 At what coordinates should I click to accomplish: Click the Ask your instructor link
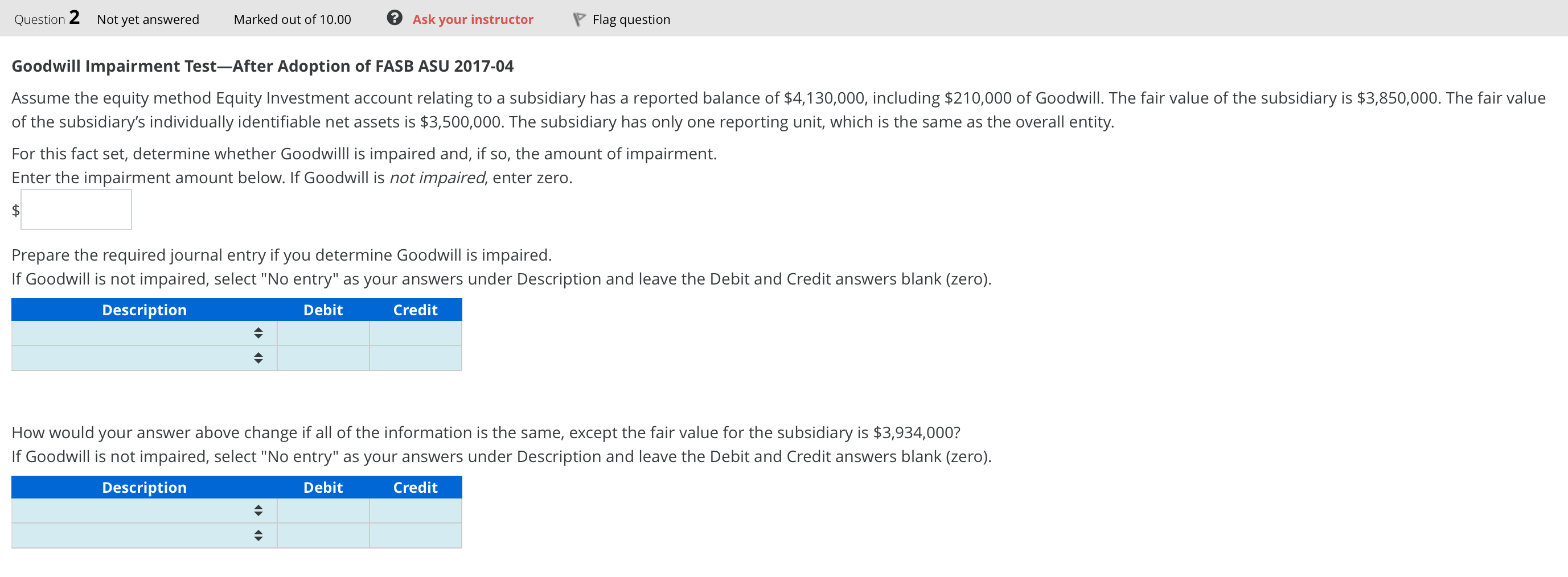473,19
